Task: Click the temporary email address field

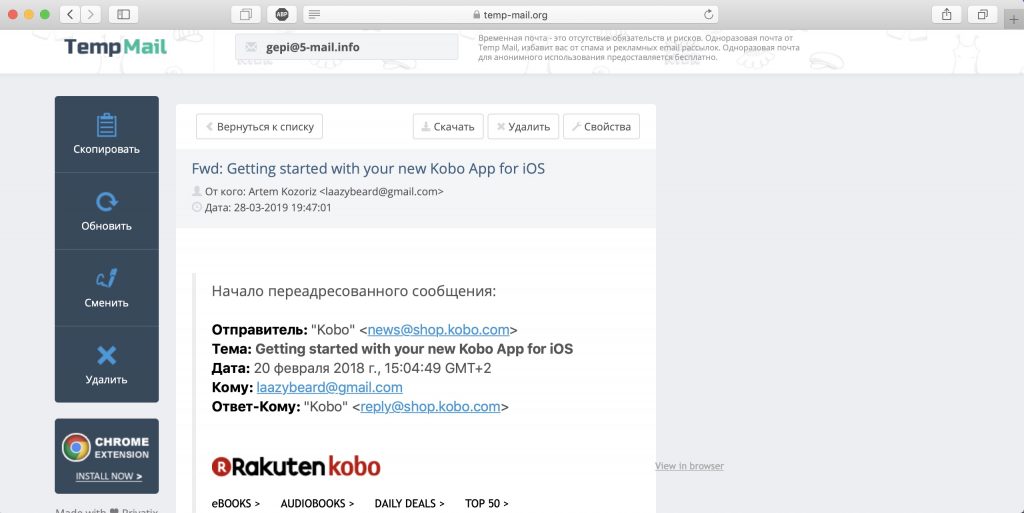Action: [x=346, y=47]
